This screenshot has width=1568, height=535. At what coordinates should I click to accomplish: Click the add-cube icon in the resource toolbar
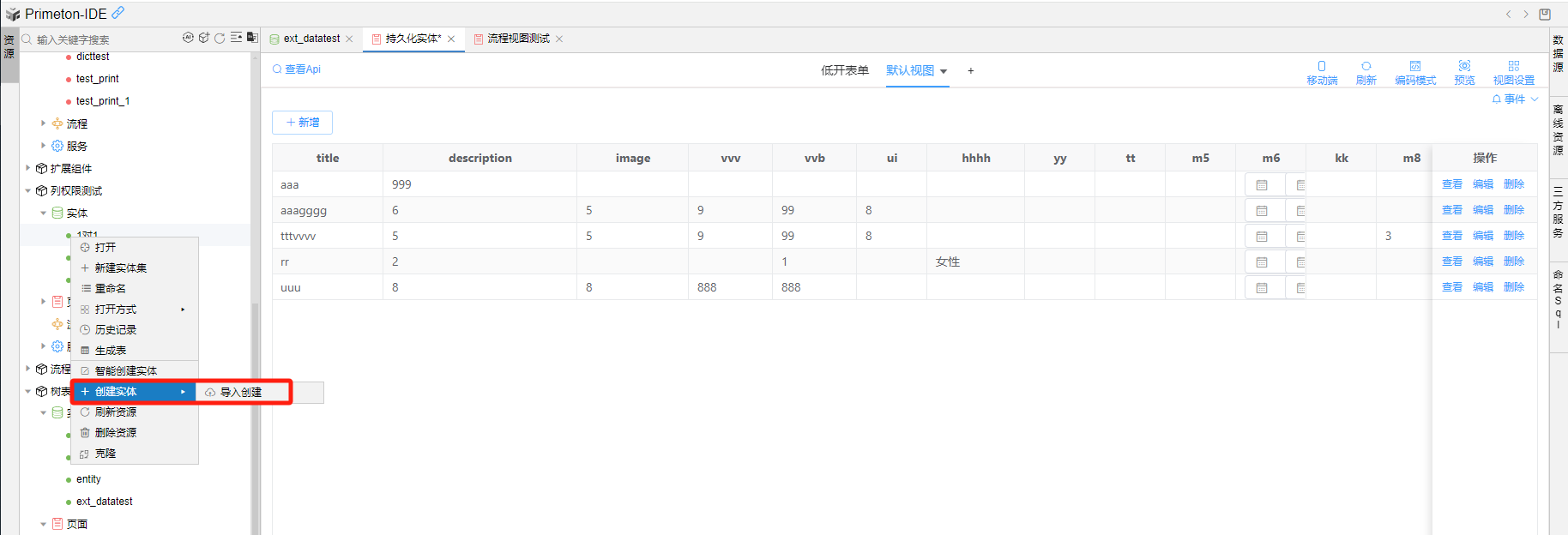pyautogui.click(x=204, y=38)
